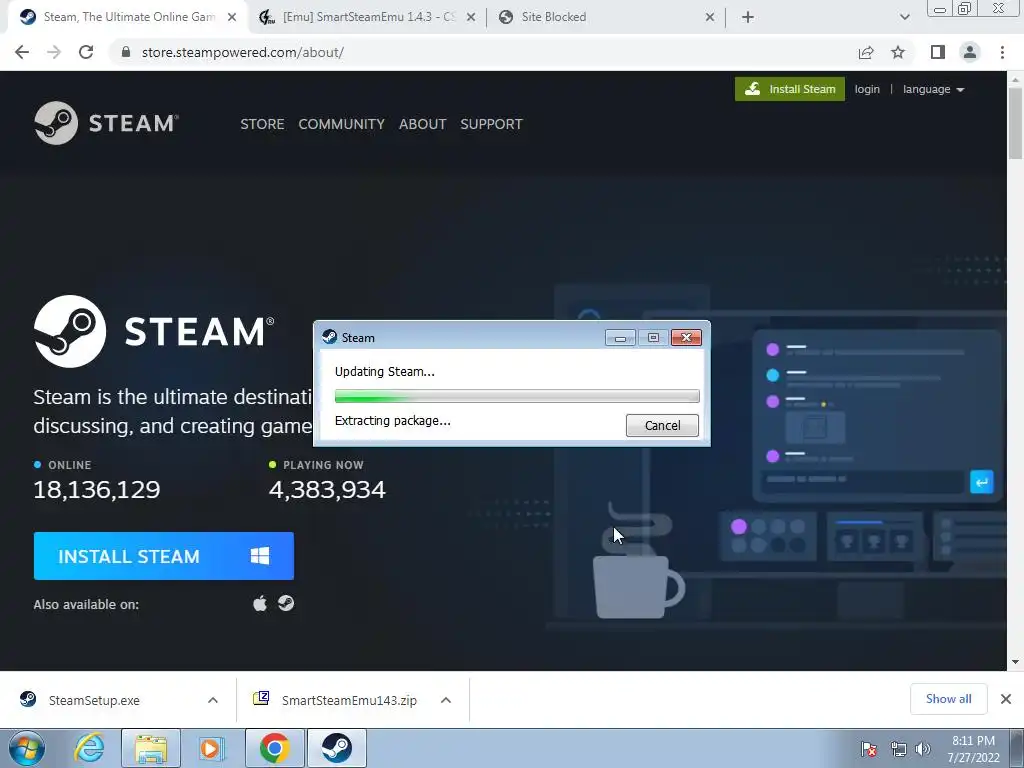Click the Steam logo in the site header
Viewport: 1024px width, 768px height.
click(x=106, y=123)
